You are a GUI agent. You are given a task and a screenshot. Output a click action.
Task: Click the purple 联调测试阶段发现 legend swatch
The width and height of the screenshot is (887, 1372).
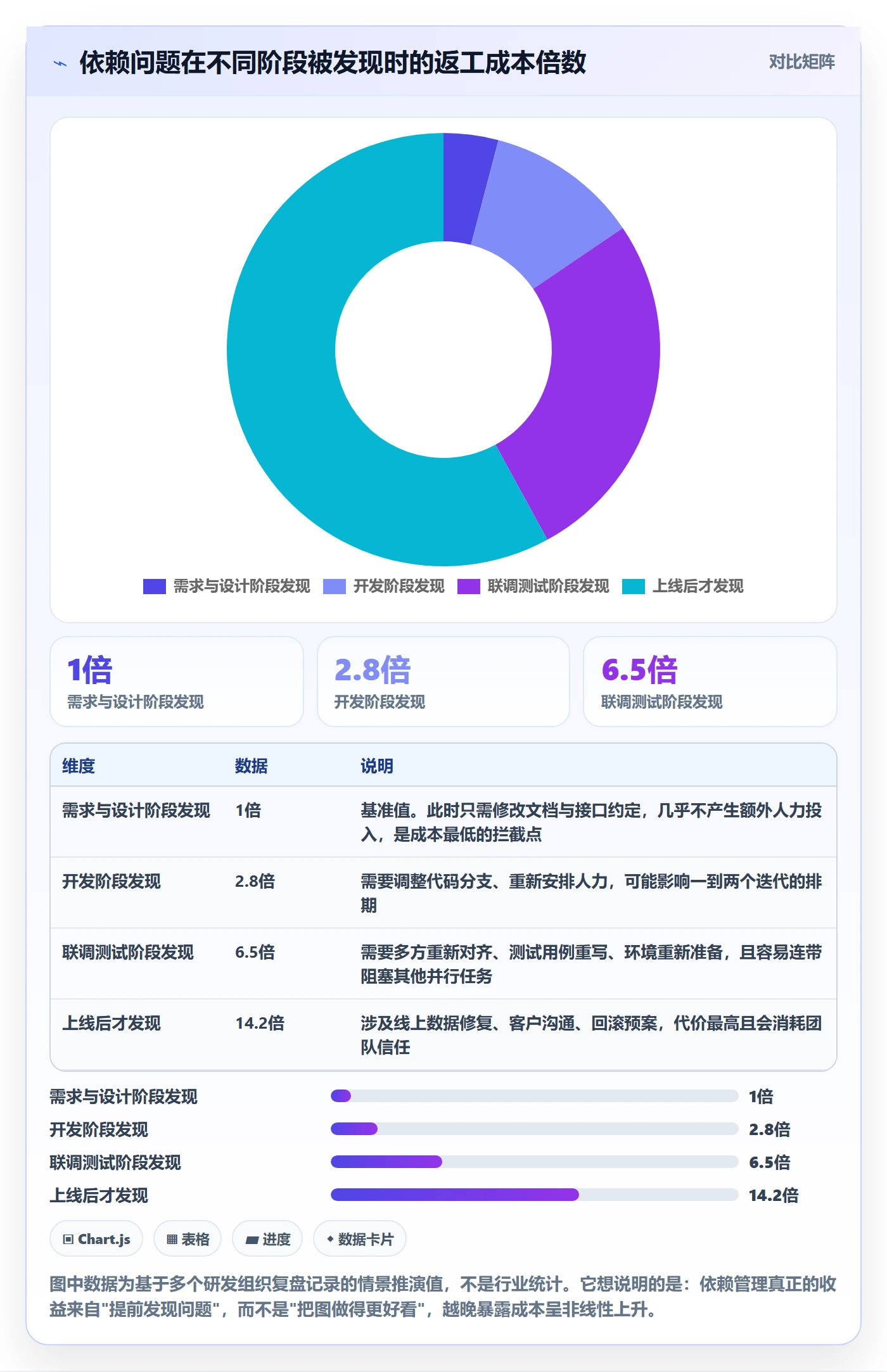[x=469, y=587]
